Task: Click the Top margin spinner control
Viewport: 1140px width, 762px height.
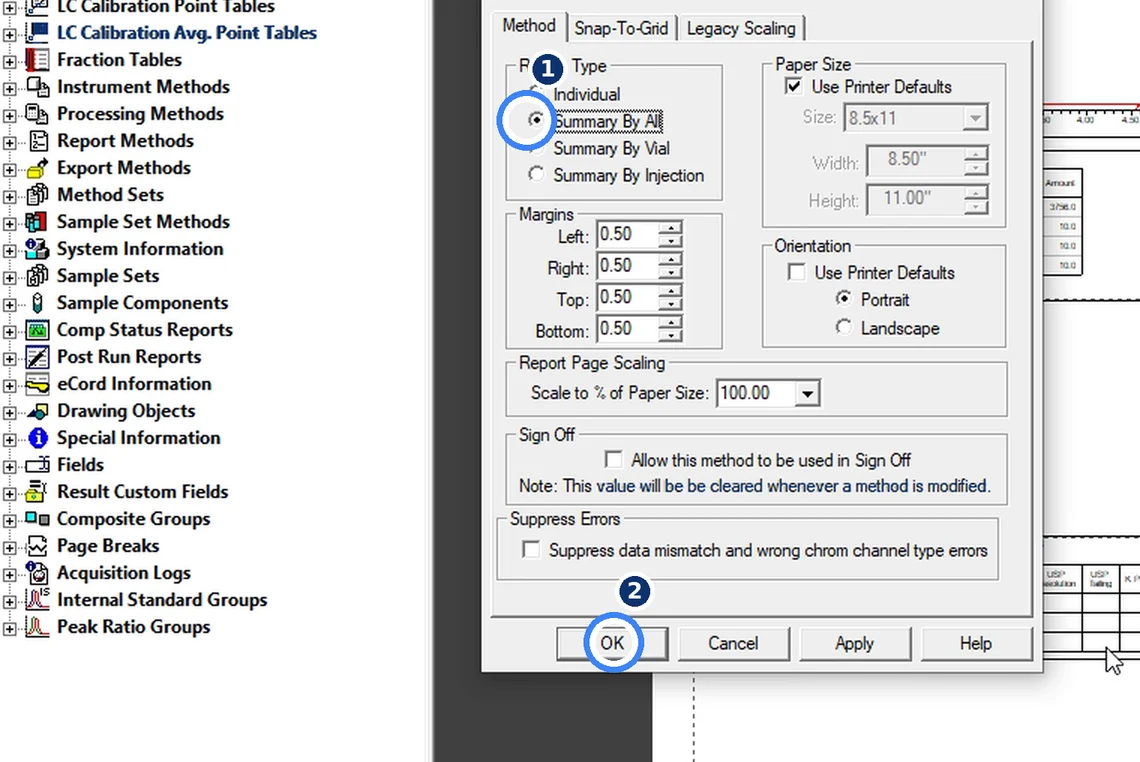Action: tap(670, 297)
